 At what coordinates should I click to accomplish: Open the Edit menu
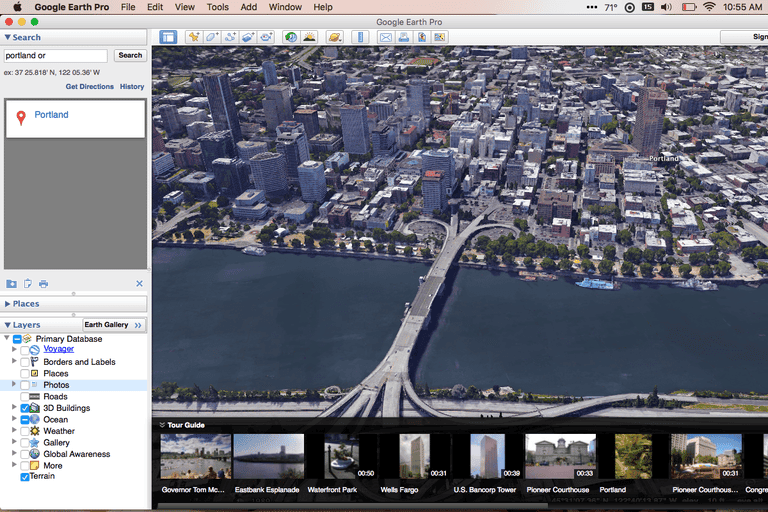[155, 7]
